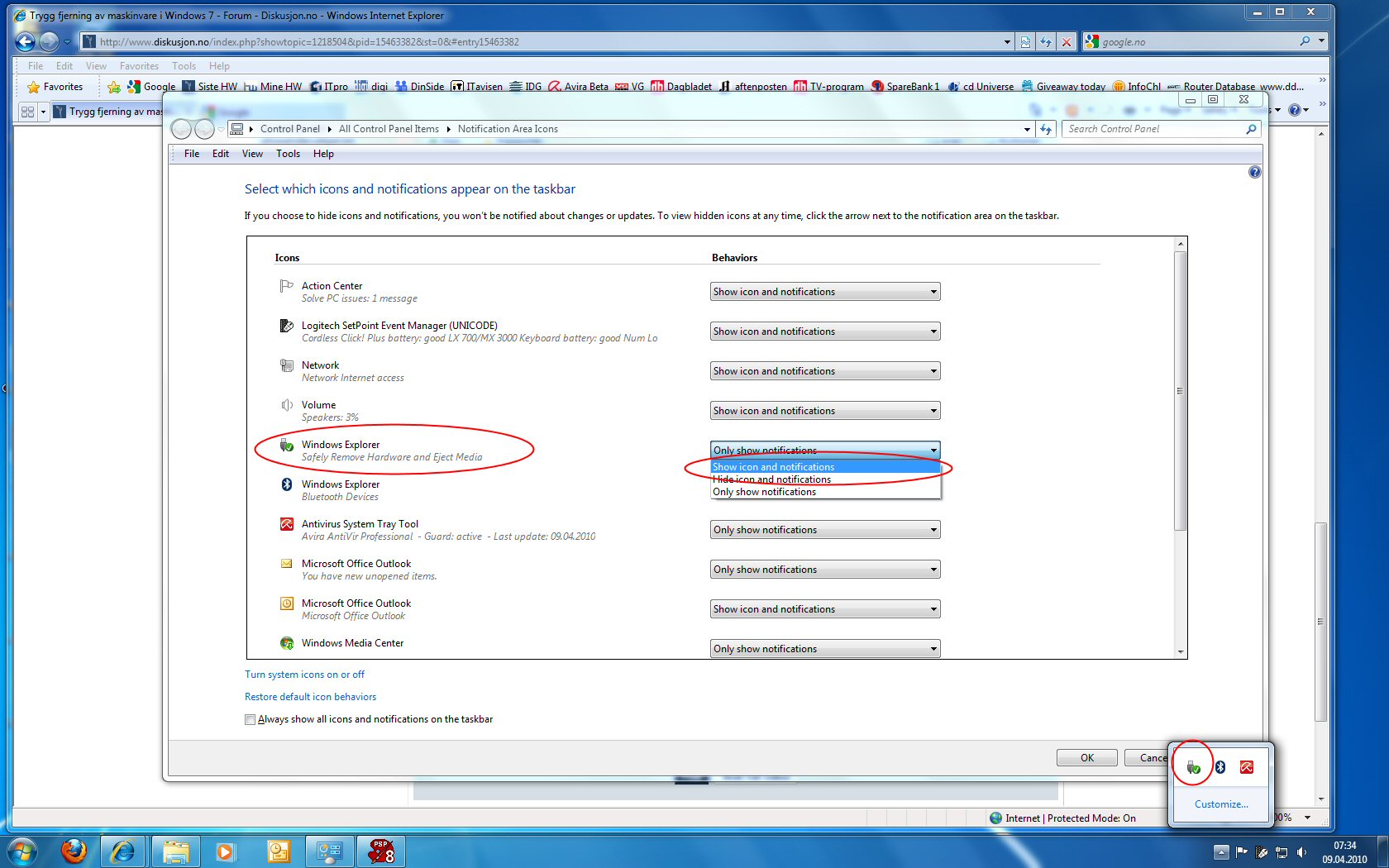
Task: Open Network behavior dropdown
Action: click(x=825, y=371)
